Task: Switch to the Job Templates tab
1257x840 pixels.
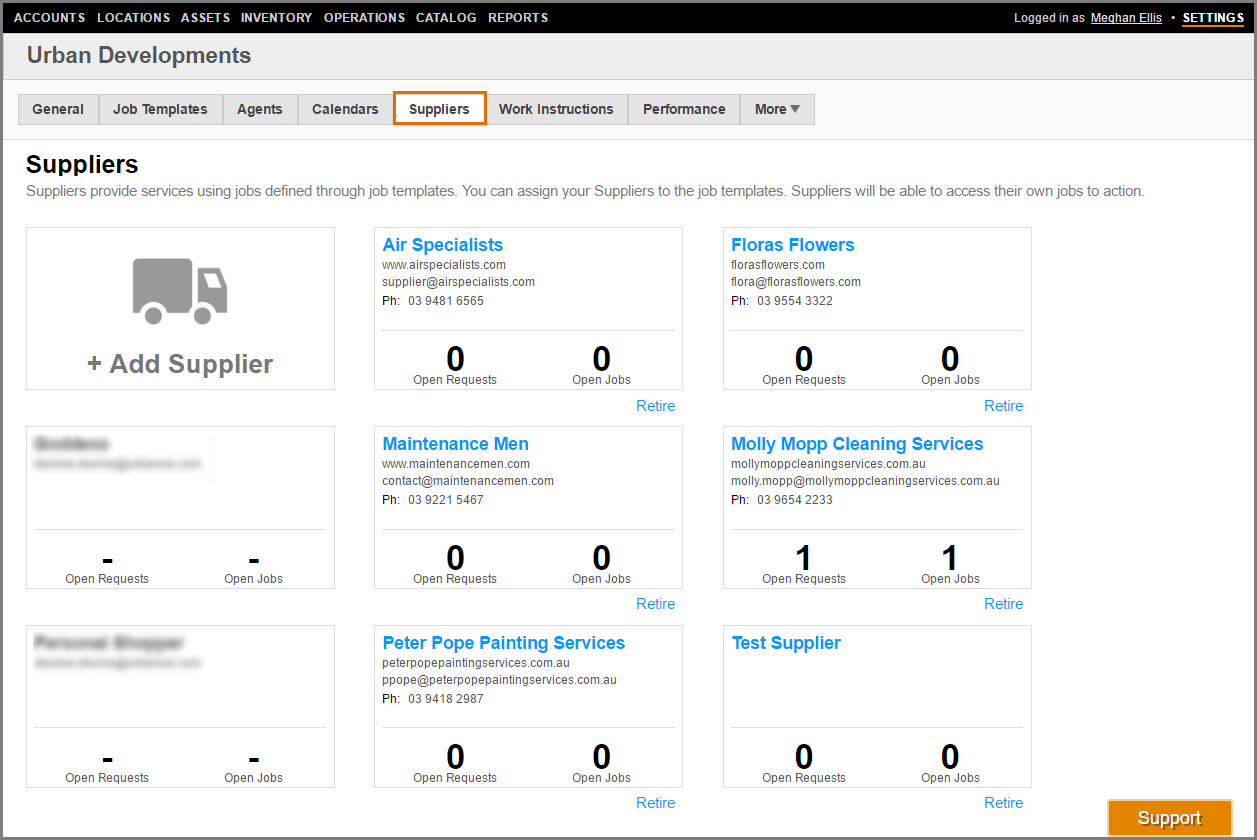Action: [160, 109]
